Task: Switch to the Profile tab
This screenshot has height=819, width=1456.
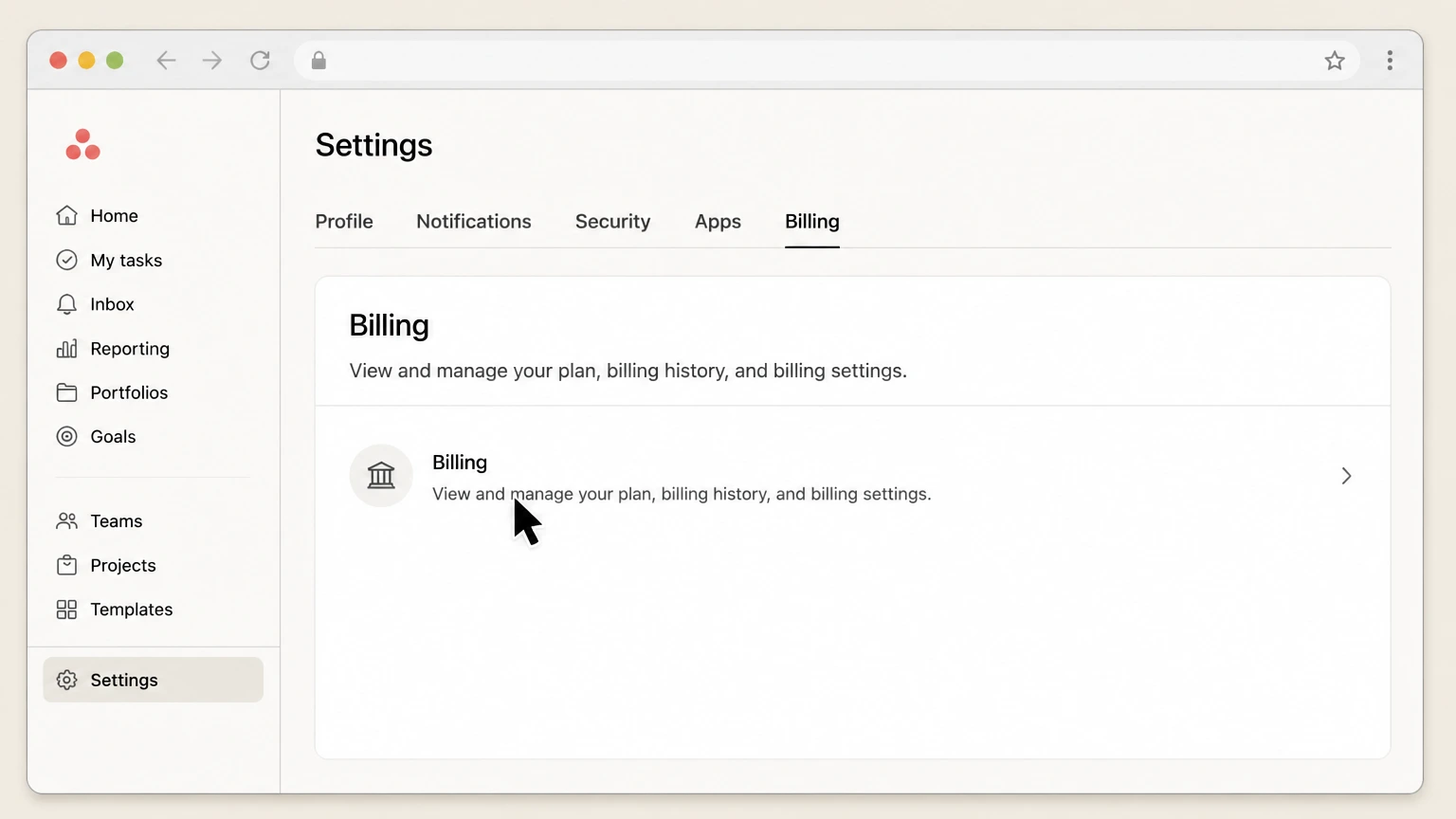Action: pyautogui.click(x=344, y=222)
